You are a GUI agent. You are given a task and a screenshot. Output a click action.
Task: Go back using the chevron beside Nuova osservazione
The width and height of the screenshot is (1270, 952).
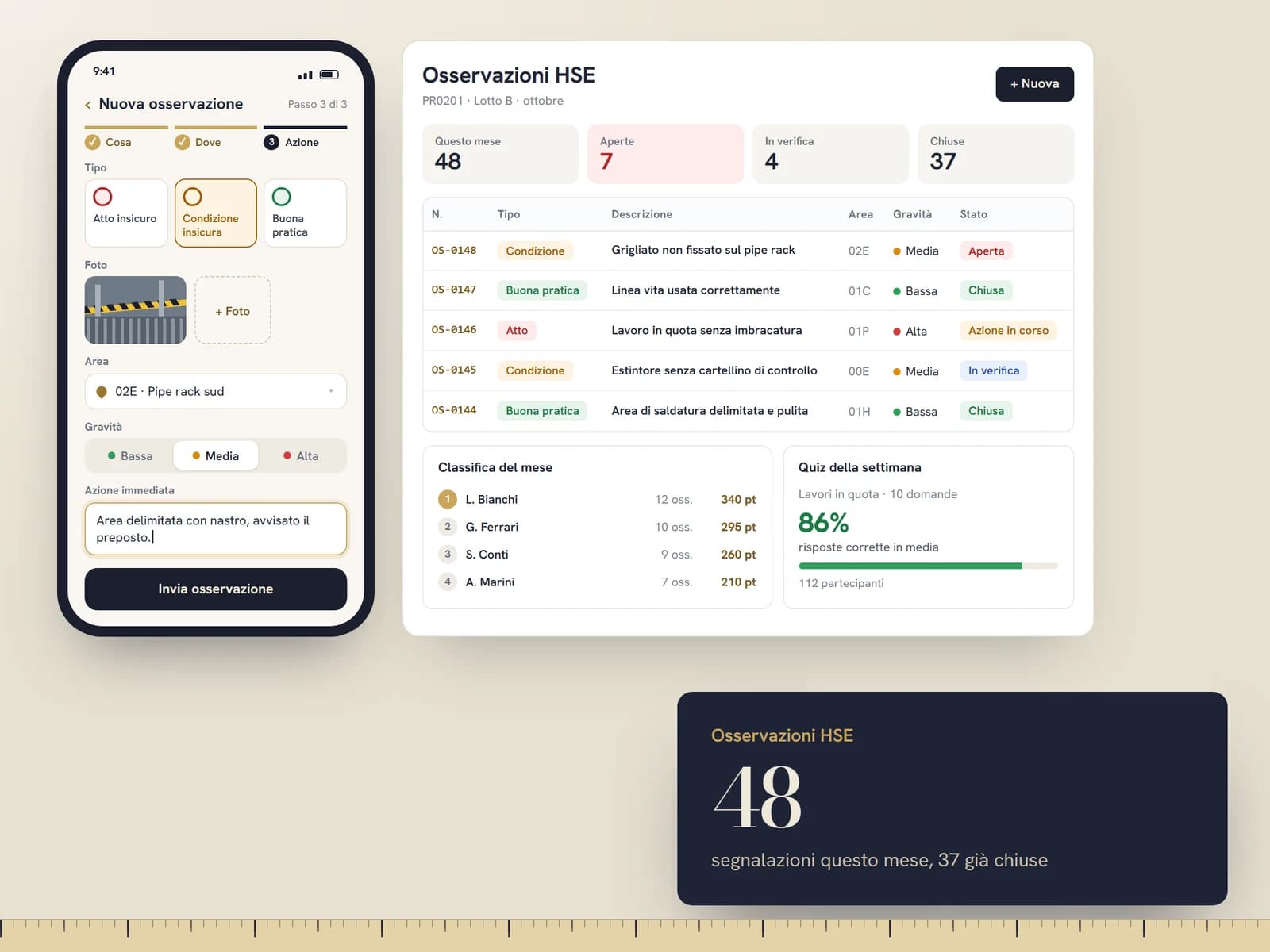click(x=87, y=105)
